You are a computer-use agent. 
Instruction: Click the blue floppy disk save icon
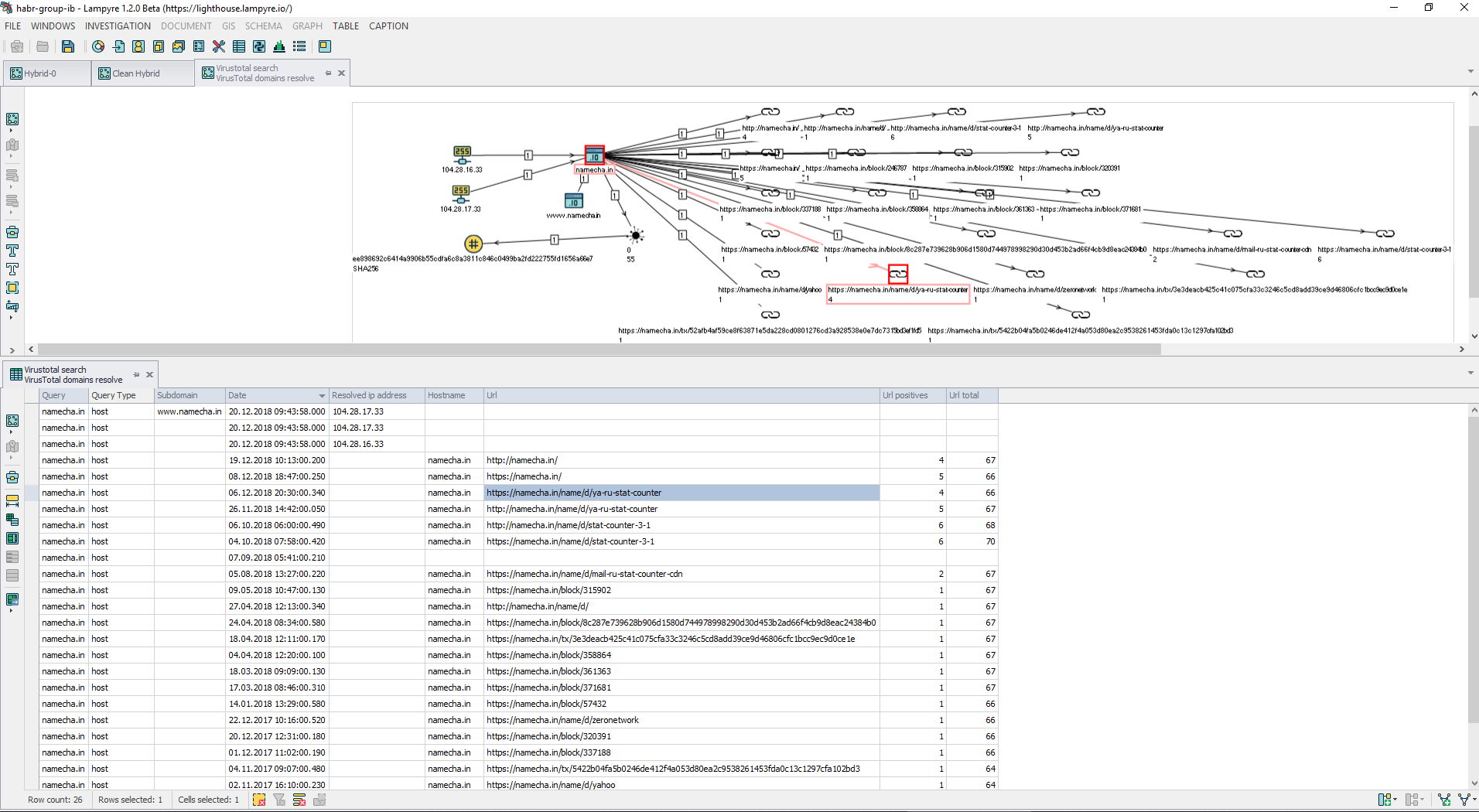[68, 46]
